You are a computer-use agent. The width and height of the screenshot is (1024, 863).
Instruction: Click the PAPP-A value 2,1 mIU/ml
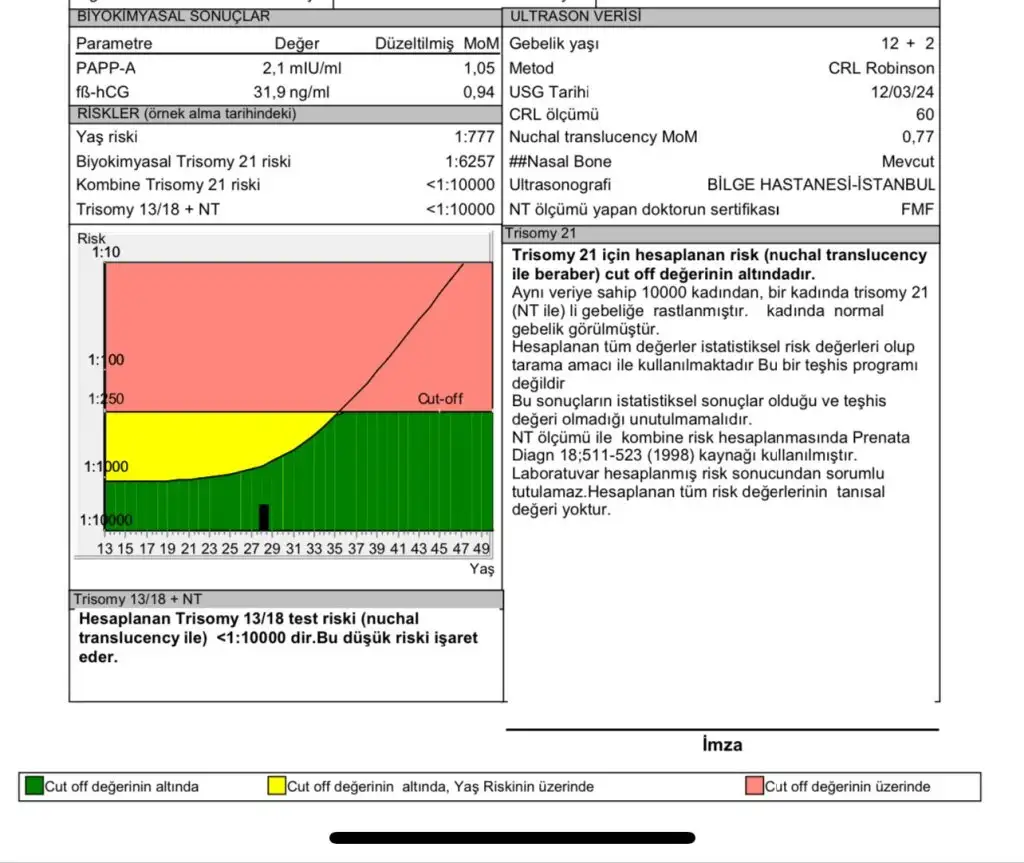click(x=296, y=68)
